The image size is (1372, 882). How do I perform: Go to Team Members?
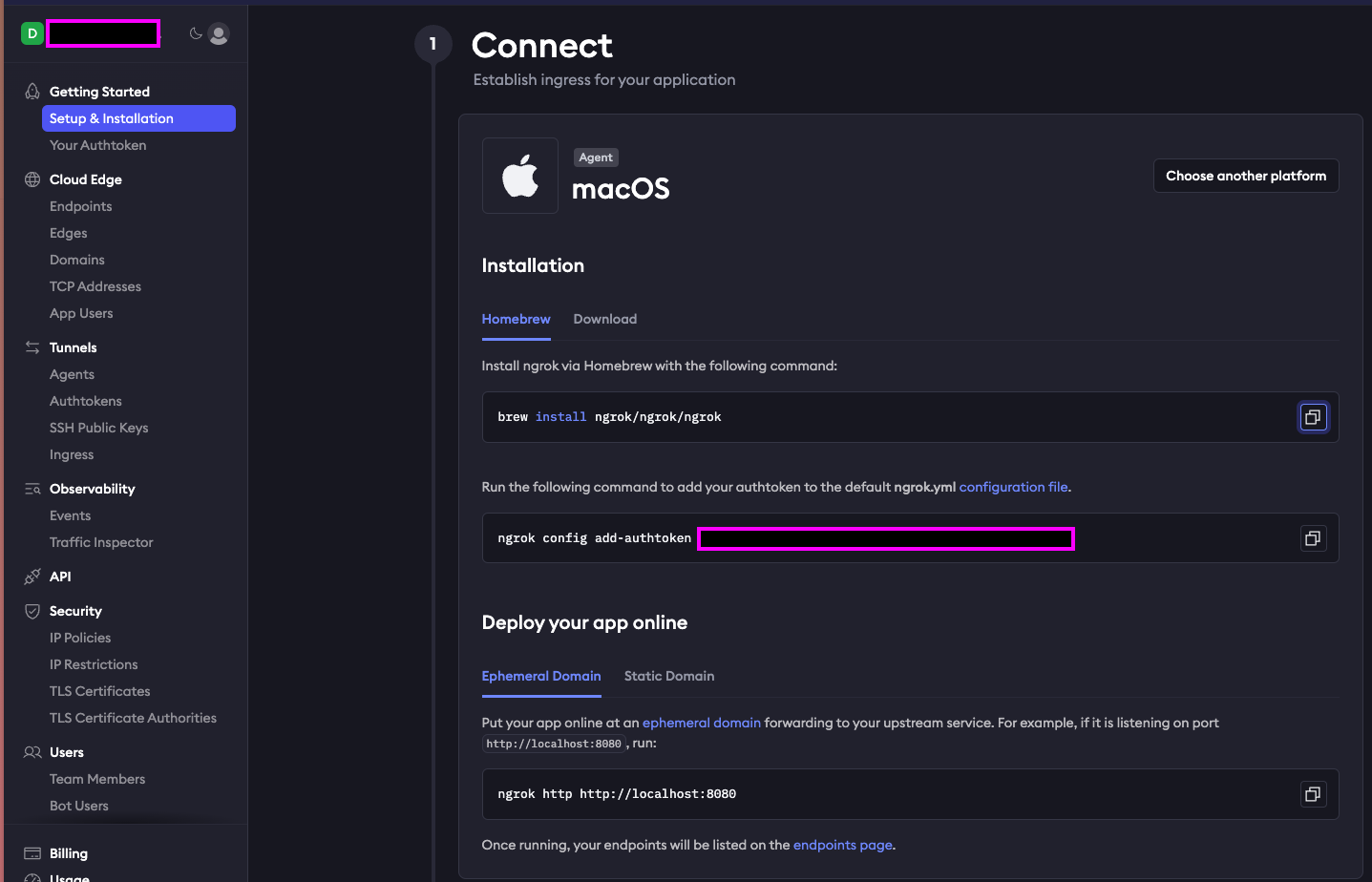click(97, 779)
